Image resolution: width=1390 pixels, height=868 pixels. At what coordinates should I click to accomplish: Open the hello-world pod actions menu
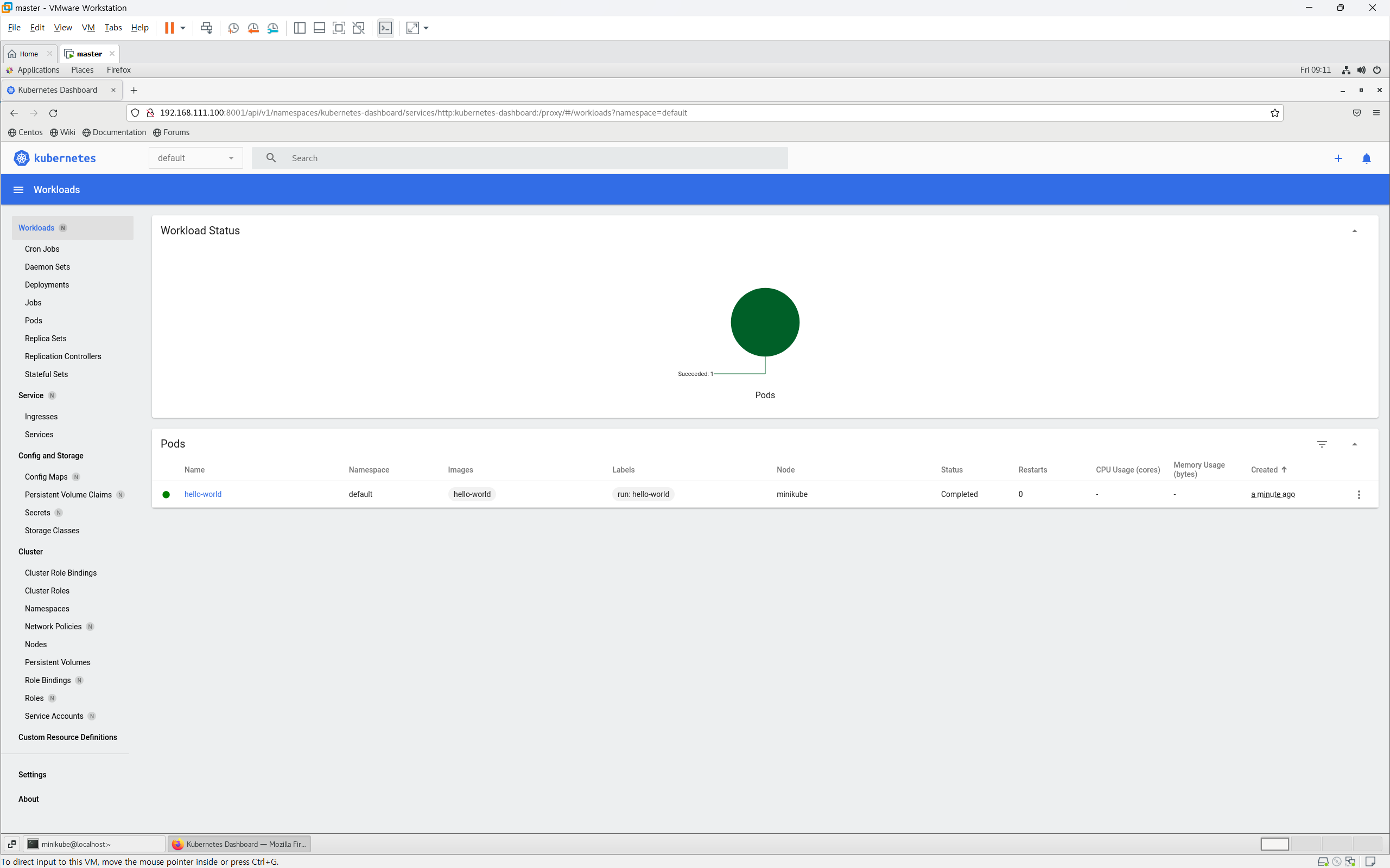coord(1359,494)
